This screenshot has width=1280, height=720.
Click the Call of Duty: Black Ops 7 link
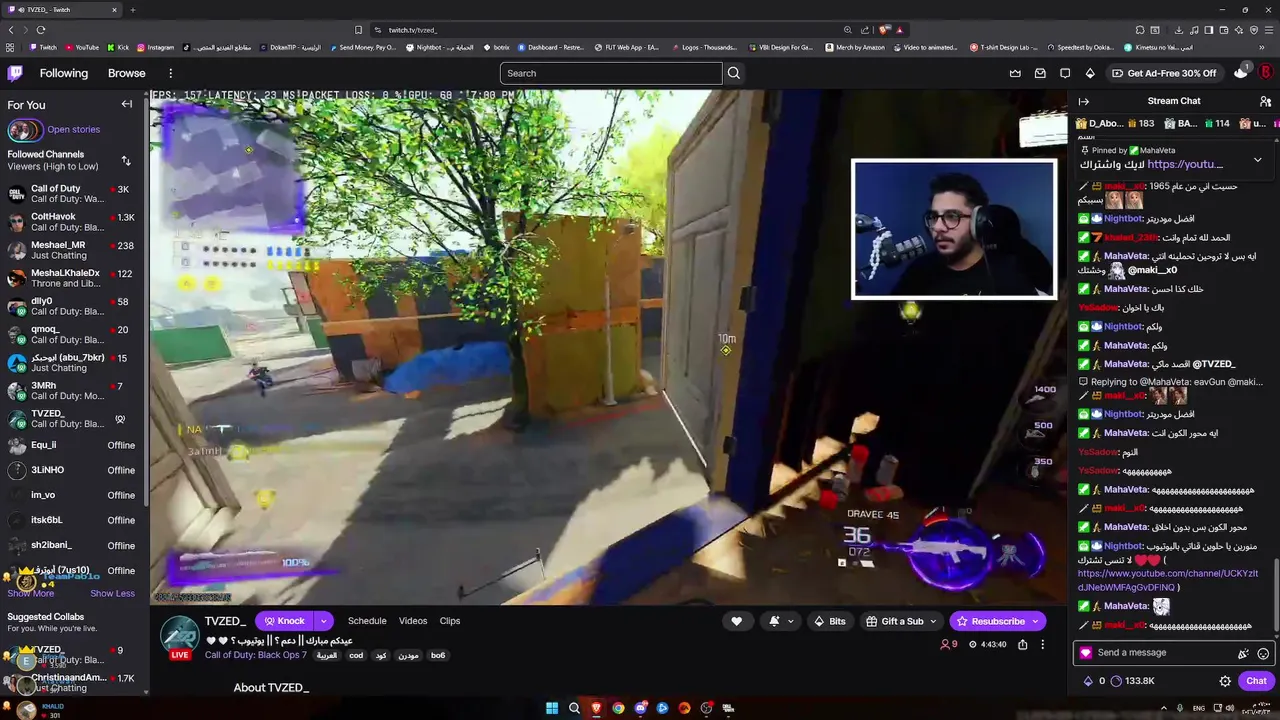(x=254, y=655)
